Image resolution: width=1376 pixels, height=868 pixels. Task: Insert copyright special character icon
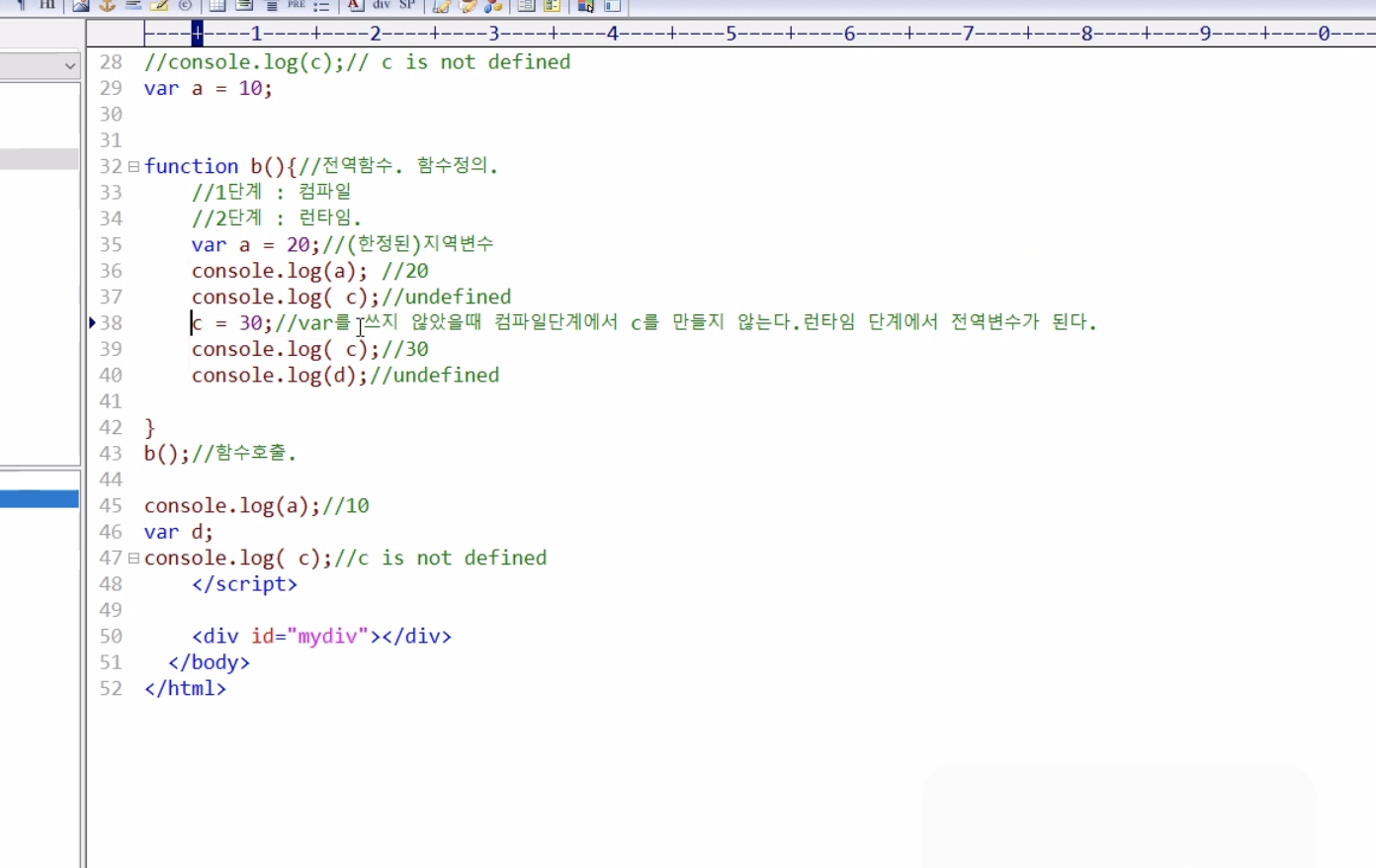[185, 5]
